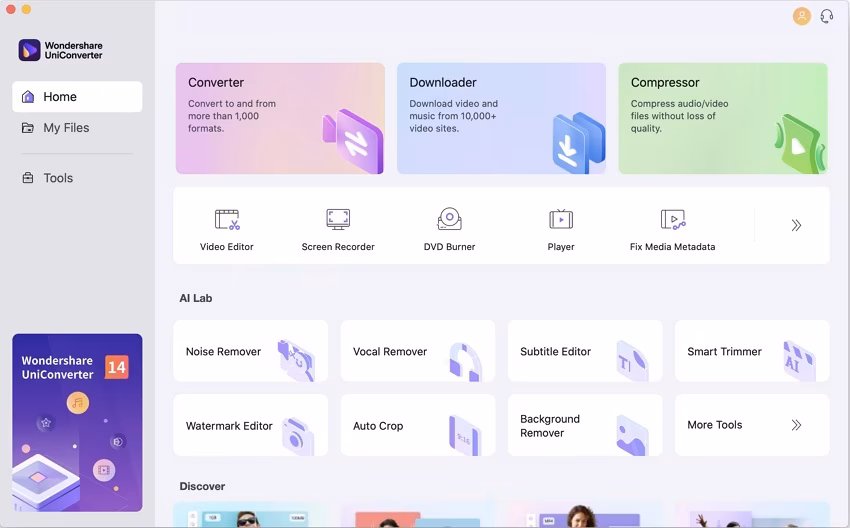Click the More Tools label
The width and height of the screenshot is (850, 528).
(x=714, y=425)
